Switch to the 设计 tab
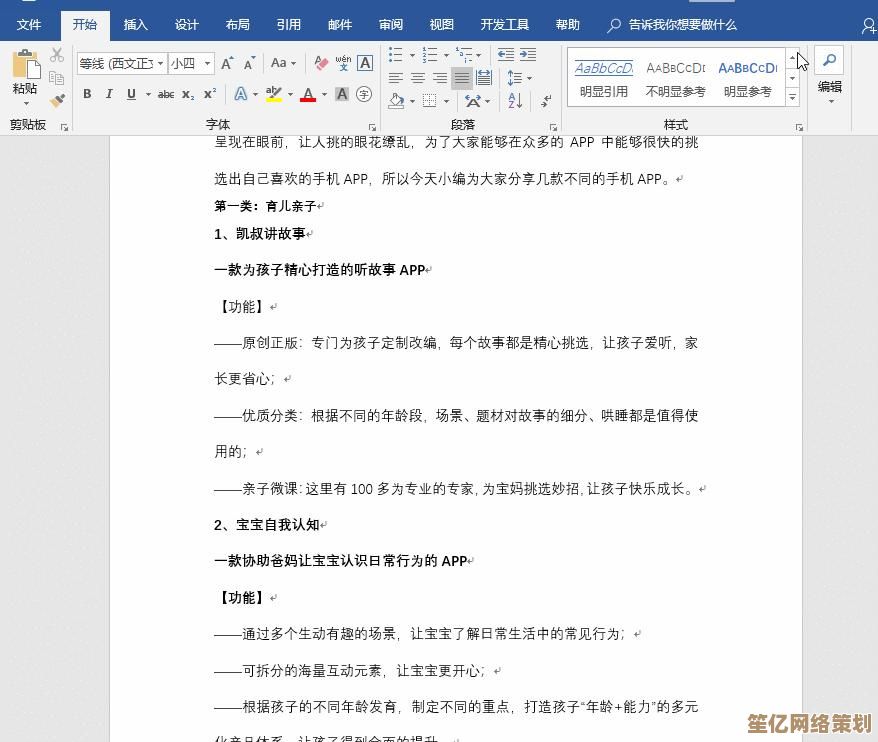 pos(186,25)
